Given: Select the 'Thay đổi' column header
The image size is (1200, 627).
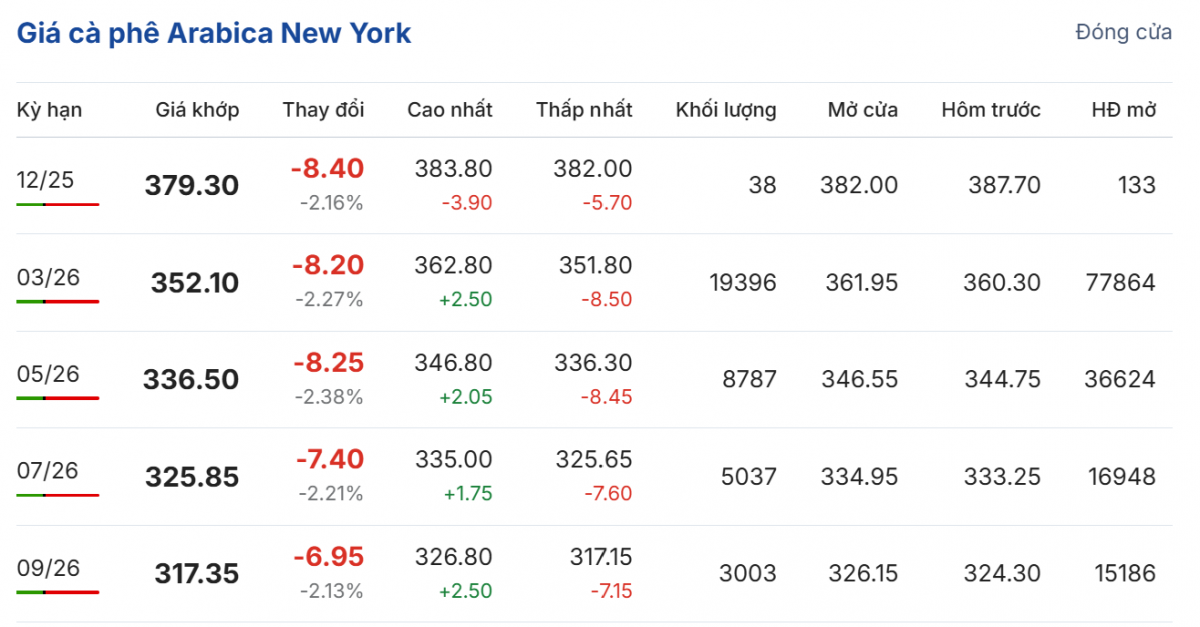Looking at the screenshot, I should click(323, 110).
